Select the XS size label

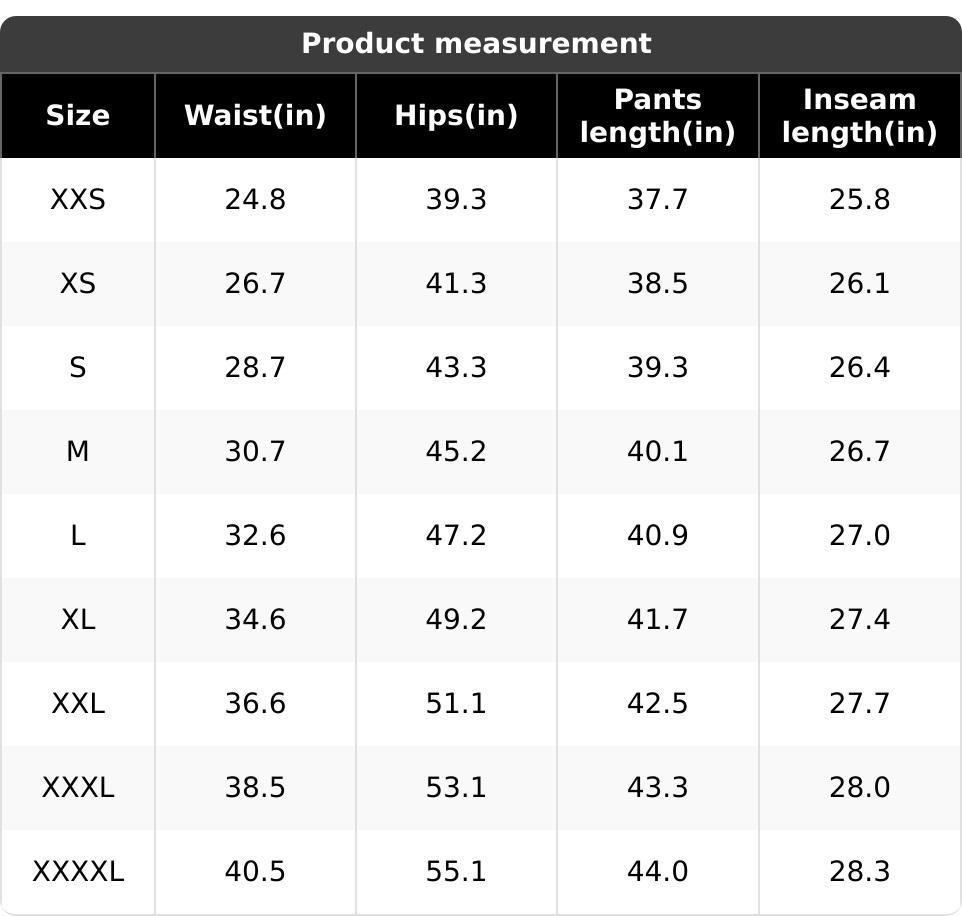click(78, 283)
